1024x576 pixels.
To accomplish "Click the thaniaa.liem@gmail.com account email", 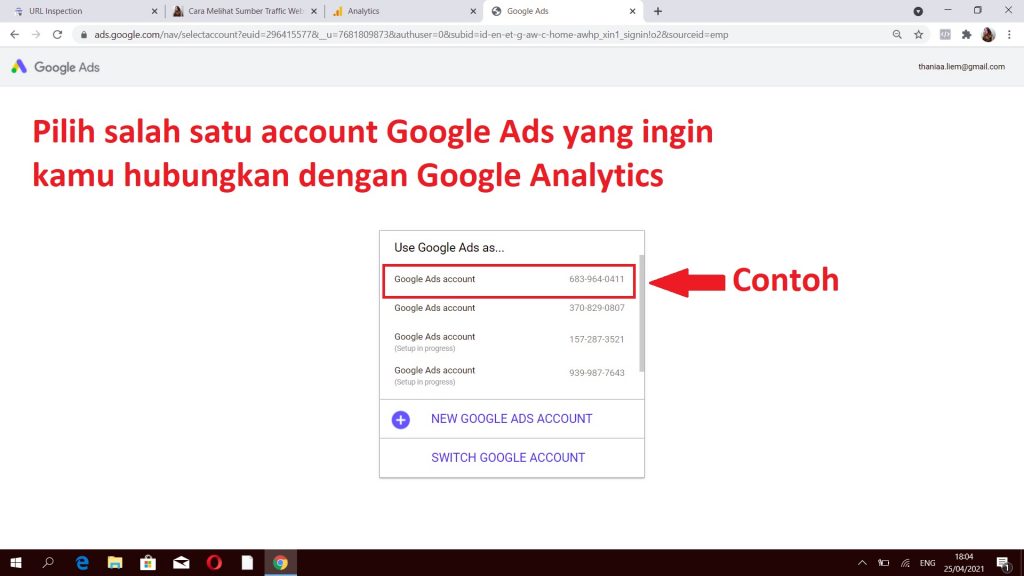I will (x=961, y=67).
